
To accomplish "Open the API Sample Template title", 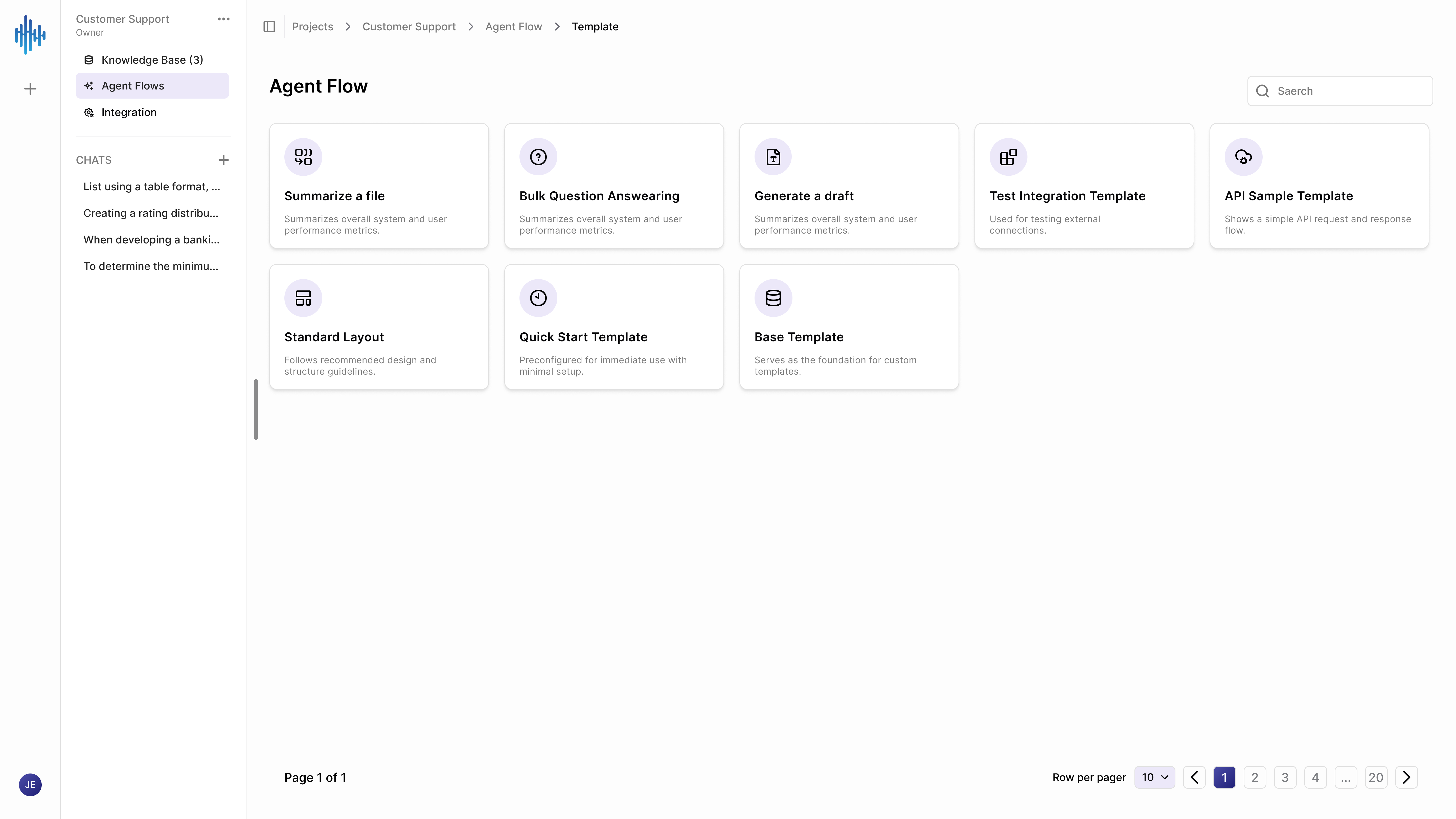I will coord(1289,196).
